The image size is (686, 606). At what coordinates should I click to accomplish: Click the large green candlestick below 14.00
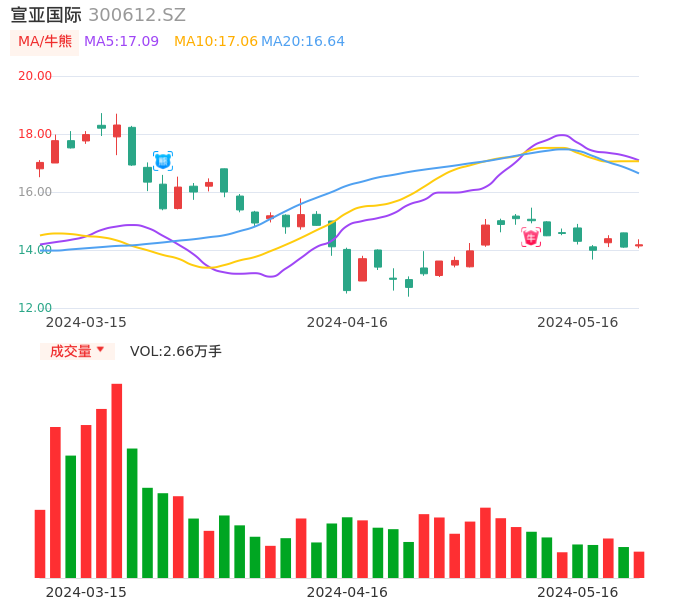coord(347,270)
